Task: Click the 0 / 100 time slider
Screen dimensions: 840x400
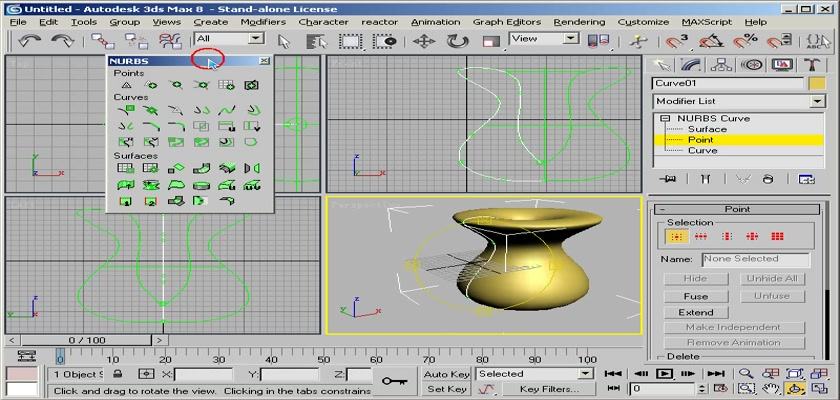Action: pos(87,340)
